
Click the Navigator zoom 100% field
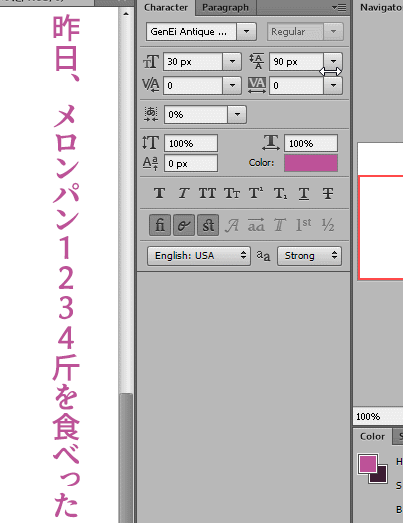378,416
